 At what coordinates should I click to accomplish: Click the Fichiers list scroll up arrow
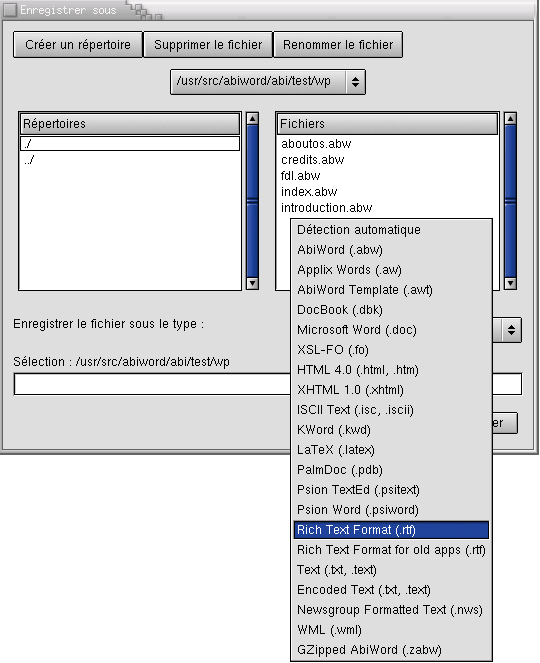tap(510, 119)
